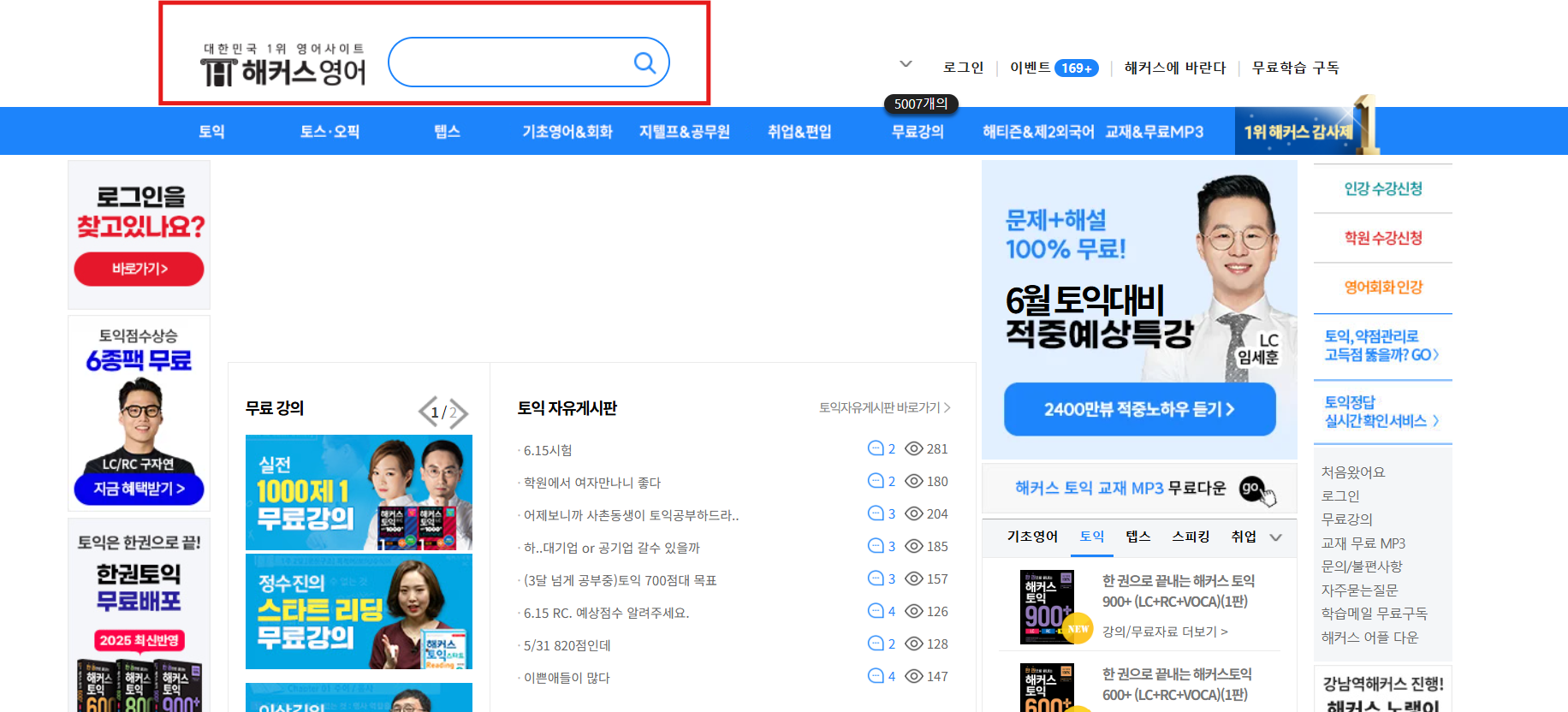
Task: Open the 기초영어&회화 menu
Action: click(x=567, y=131)
